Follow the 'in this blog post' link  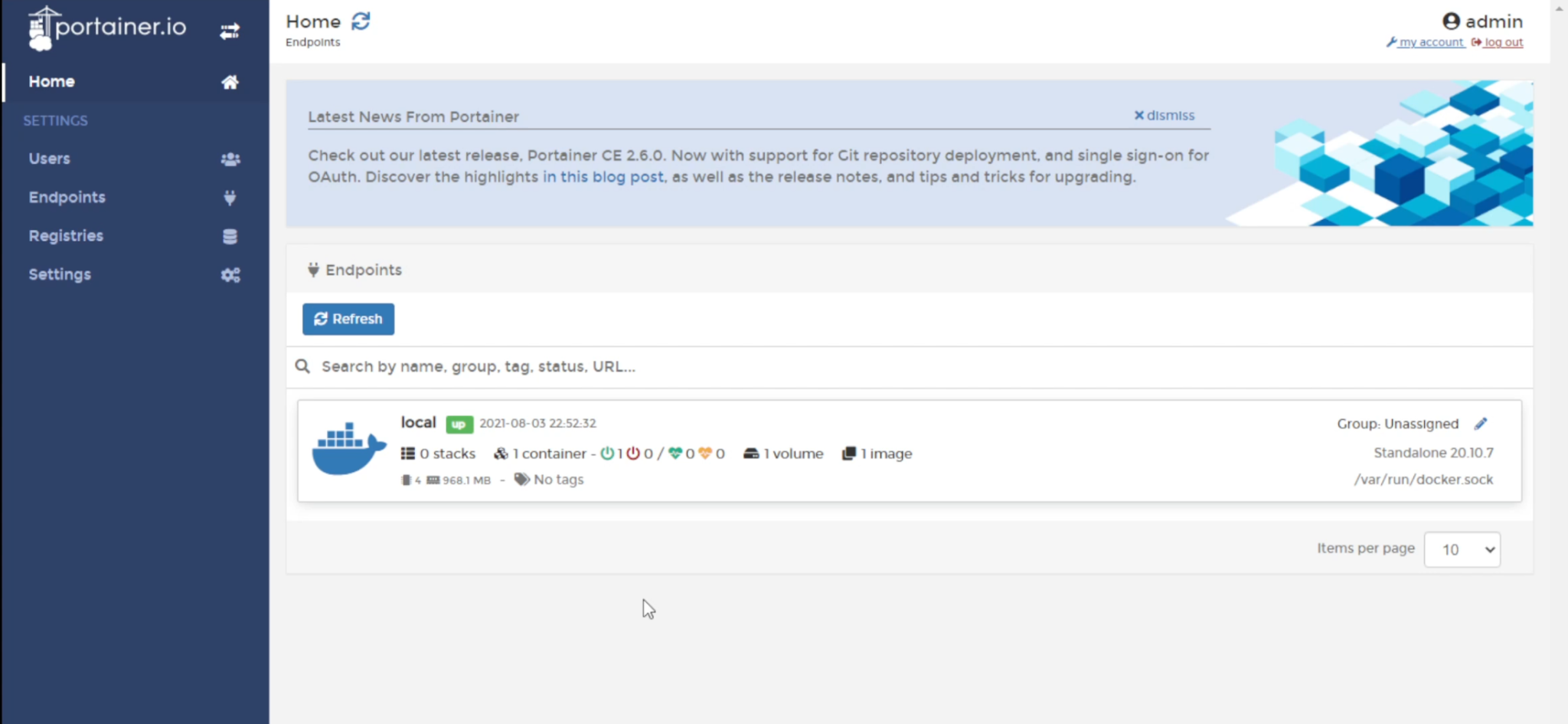pos(603,177)
